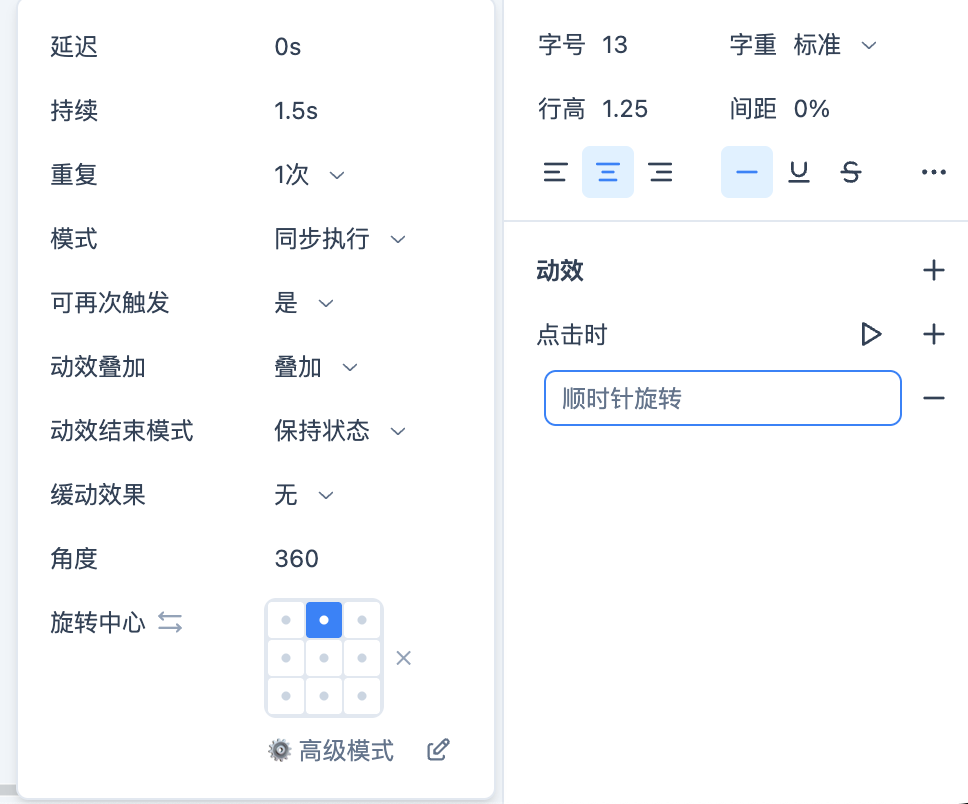Viewport: 968px width, 804px height.
Task: Open the 模式 同步执行 dropdown
Action: pyautogui.click(x=340, y=239)
